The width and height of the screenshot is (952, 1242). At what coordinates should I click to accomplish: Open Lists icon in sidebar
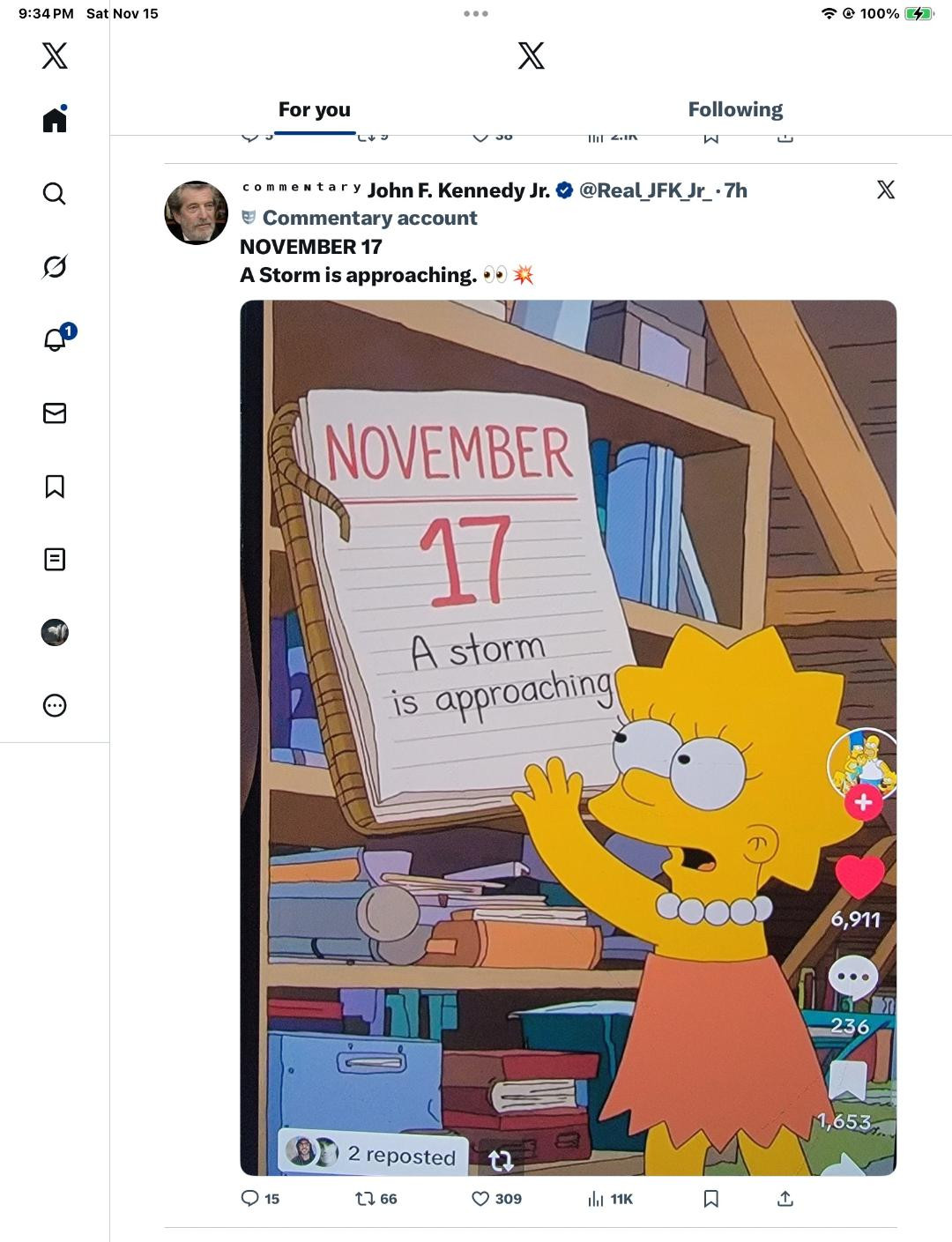[x=55, y=559]
